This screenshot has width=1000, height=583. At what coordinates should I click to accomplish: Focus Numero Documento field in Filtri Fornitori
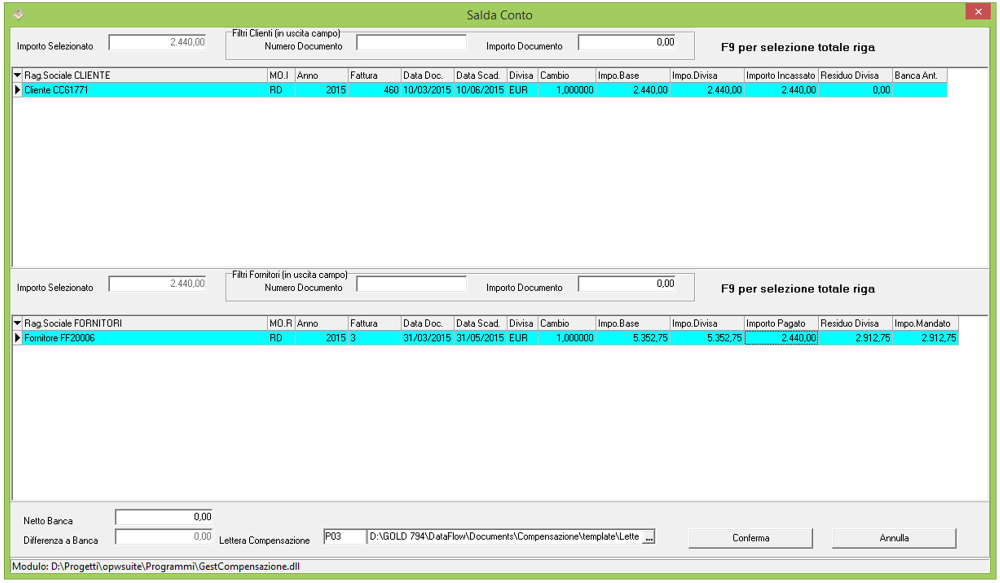coord(411,284)
